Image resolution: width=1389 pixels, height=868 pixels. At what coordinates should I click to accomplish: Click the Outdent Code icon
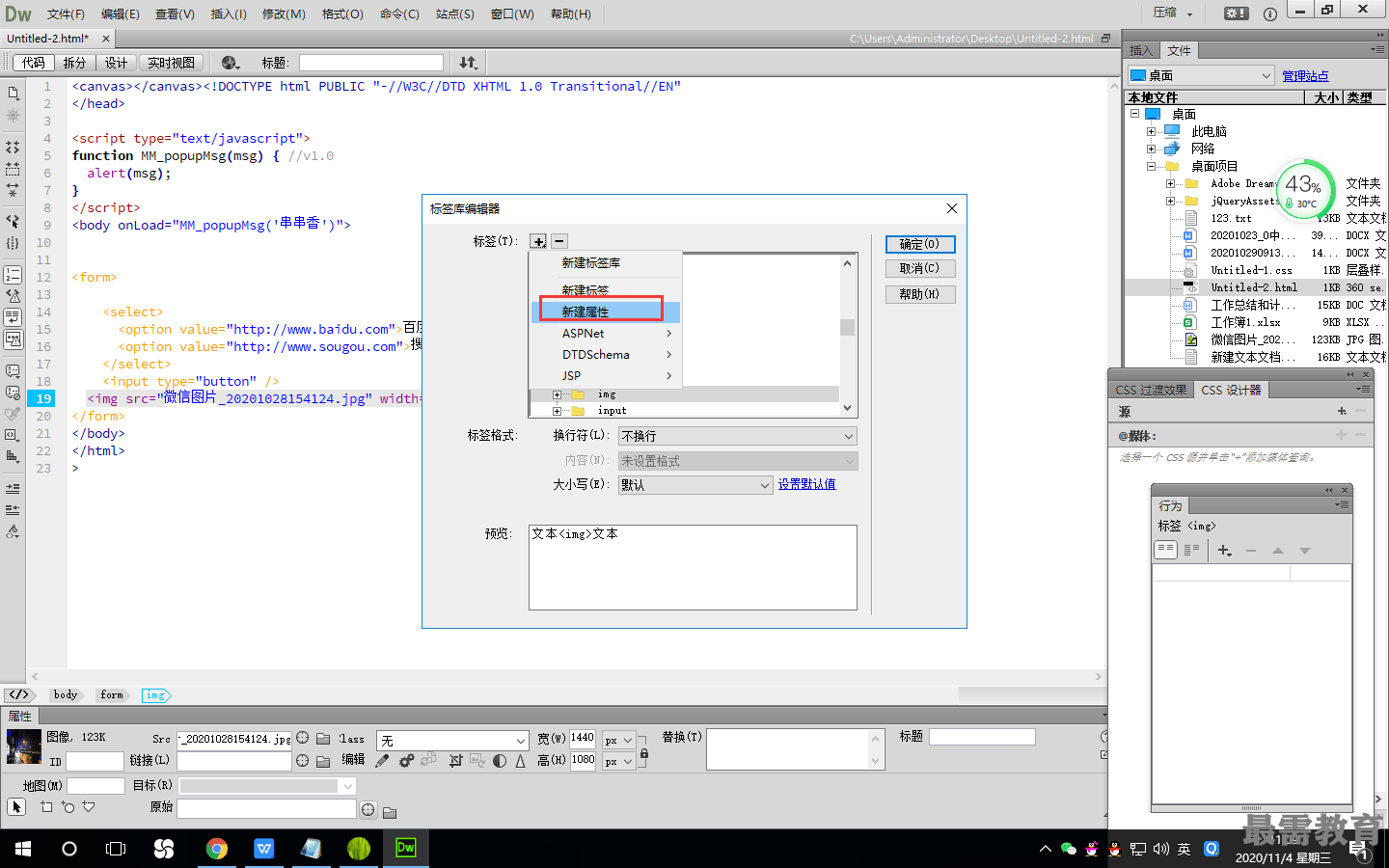13,509
